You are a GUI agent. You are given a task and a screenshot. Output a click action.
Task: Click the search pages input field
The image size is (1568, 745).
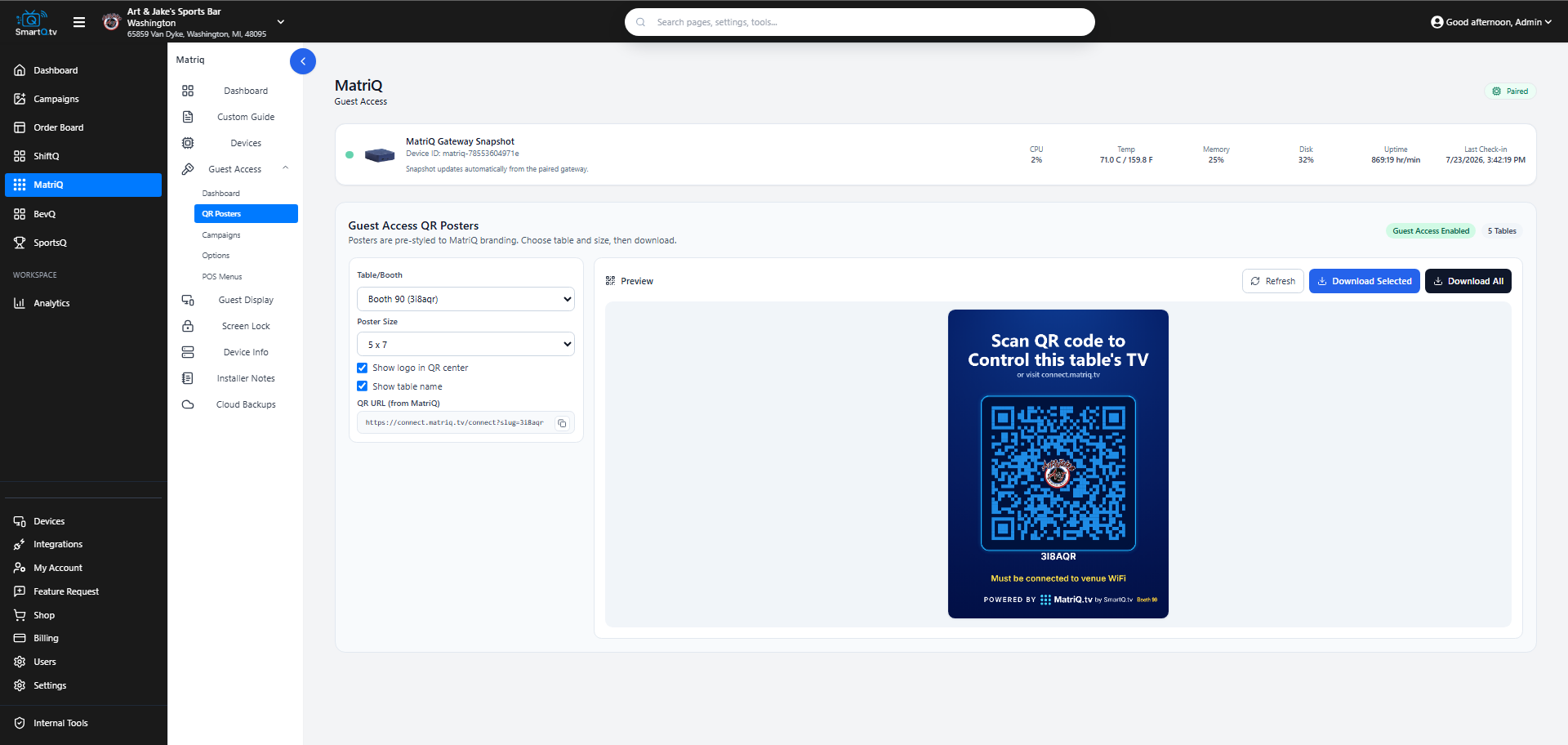pos(859,22)
